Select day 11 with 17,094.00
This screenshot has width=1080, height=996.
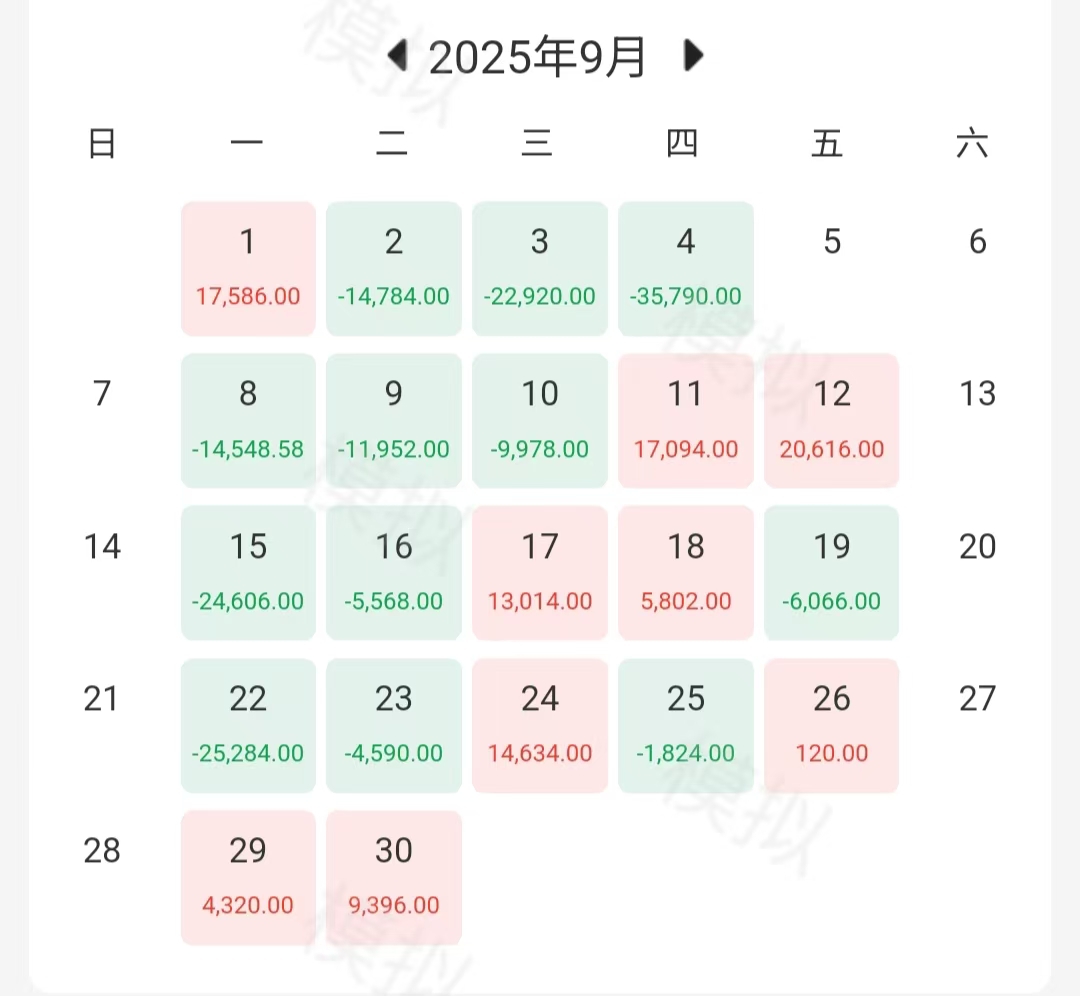pyautogui.click(x=686, y=420)
